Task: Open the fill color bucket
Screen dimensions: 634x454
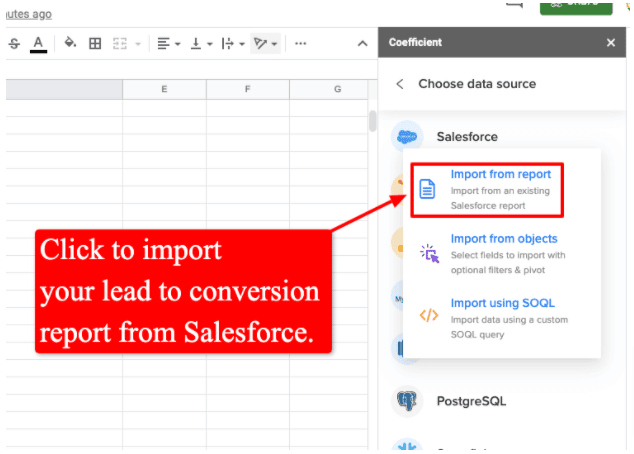Action: (x=70, y=43)
